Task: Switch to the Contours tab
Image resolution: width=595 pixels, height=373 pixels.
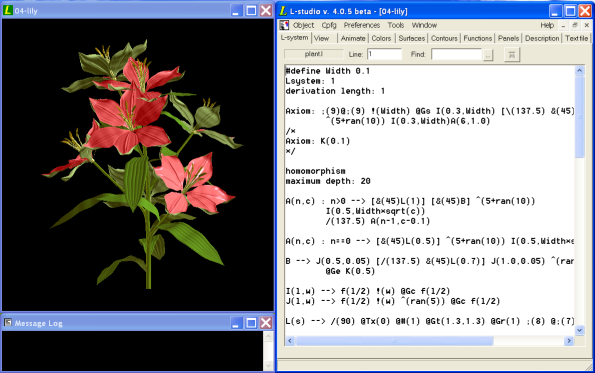Action: (x=444, y=38)
